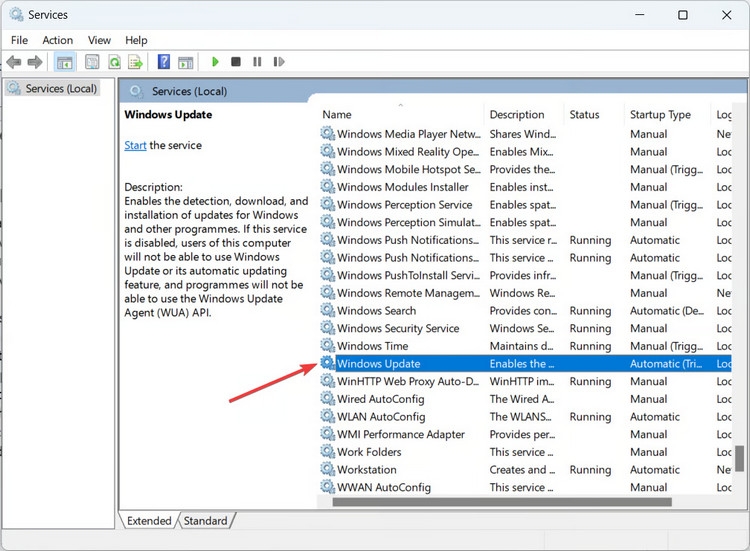Viewport: 750px width, 551px height.
Task: Click the Pause Service toolbar icon
Action: pos(257,62)
